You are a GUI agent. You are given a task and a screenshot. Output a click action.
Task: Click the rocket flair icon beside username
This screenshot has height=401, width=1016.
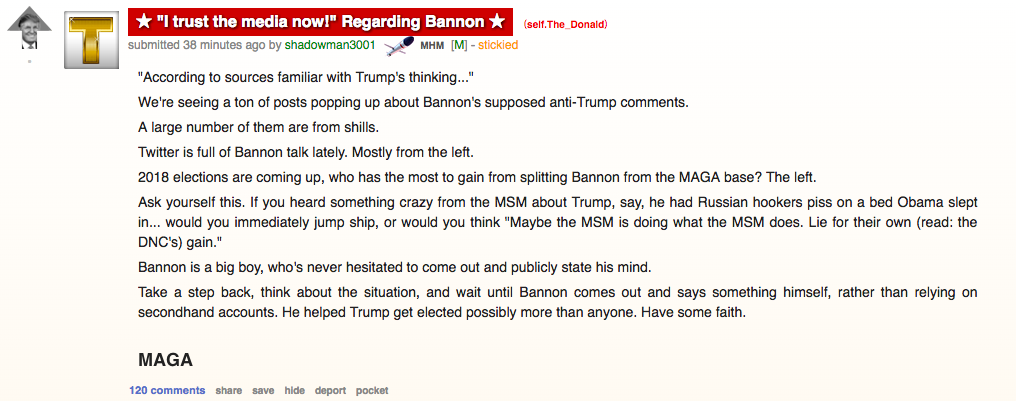click(x=398, y=46)
